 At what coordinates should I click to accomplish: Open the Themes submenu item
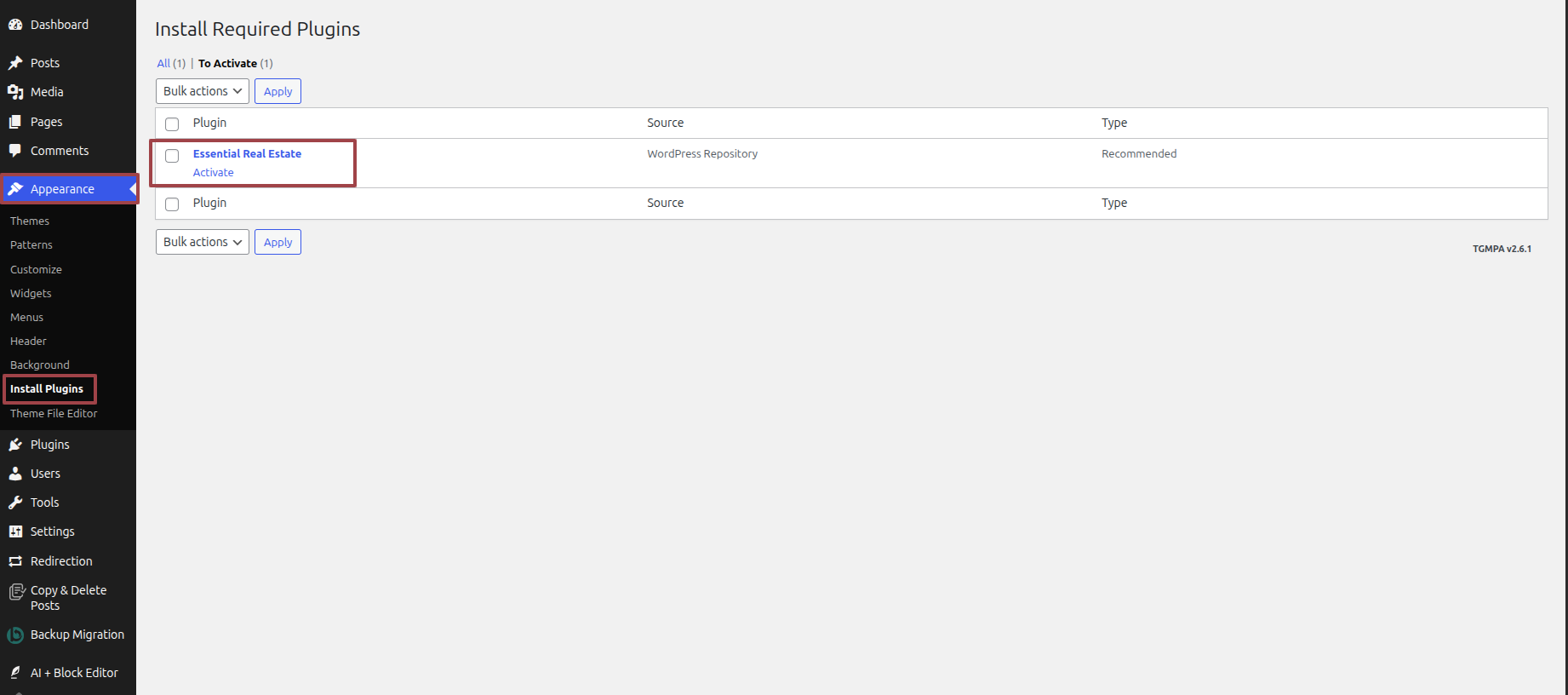tap(30, 221)
